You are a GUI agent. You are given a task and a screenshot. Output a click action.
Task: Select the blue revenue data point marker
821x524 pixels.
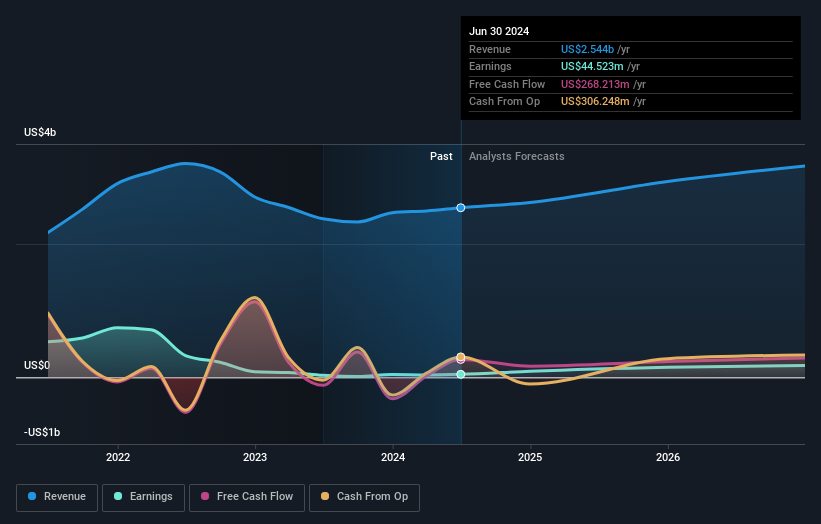(461, 208)
